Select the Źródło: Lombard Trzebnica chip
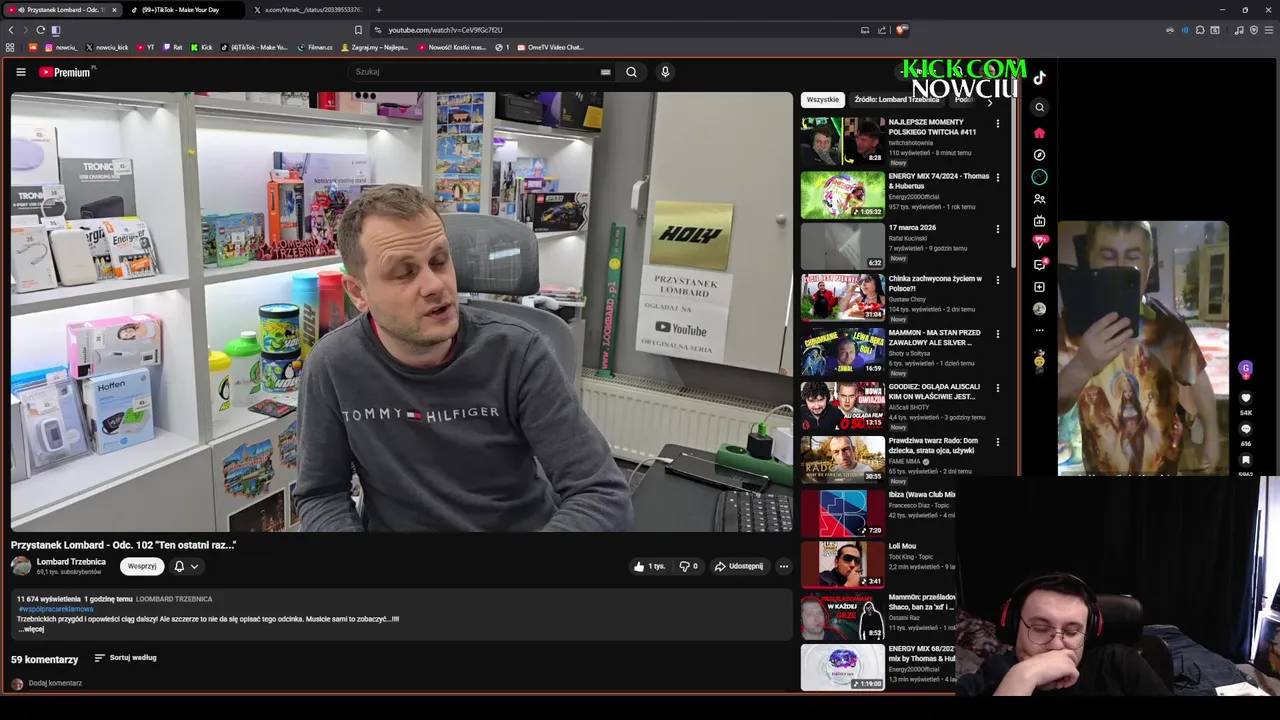 (x=896, y=100)
